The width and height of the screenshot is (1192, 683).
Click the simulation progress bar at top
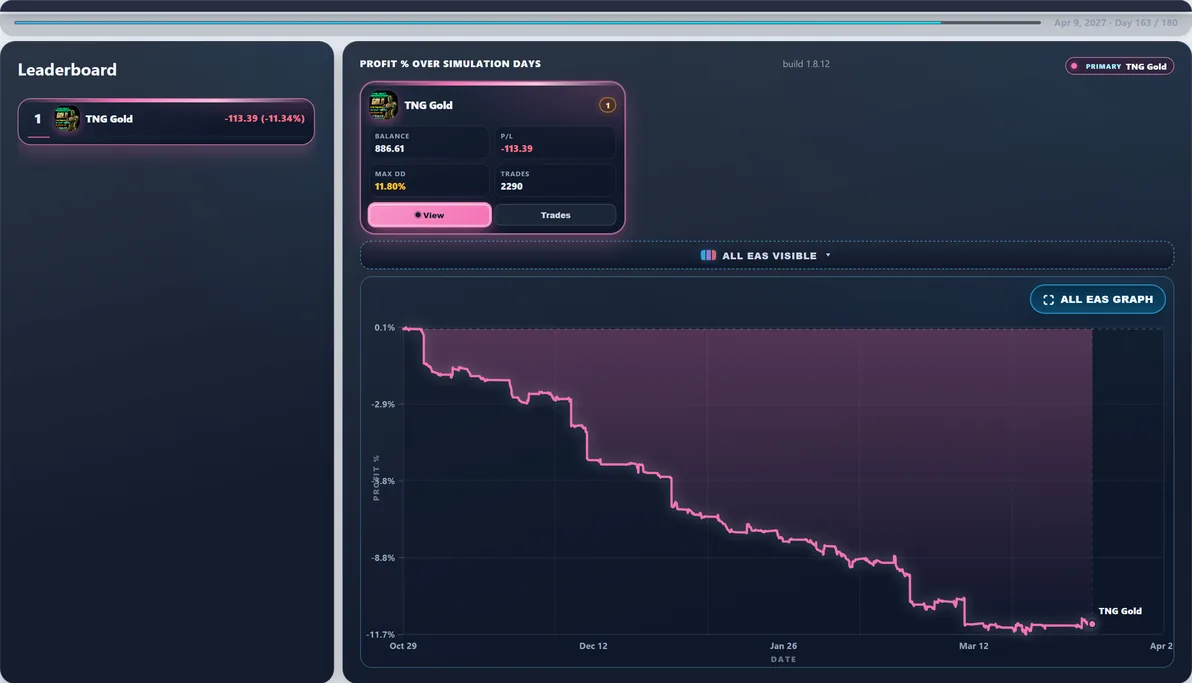527,23
